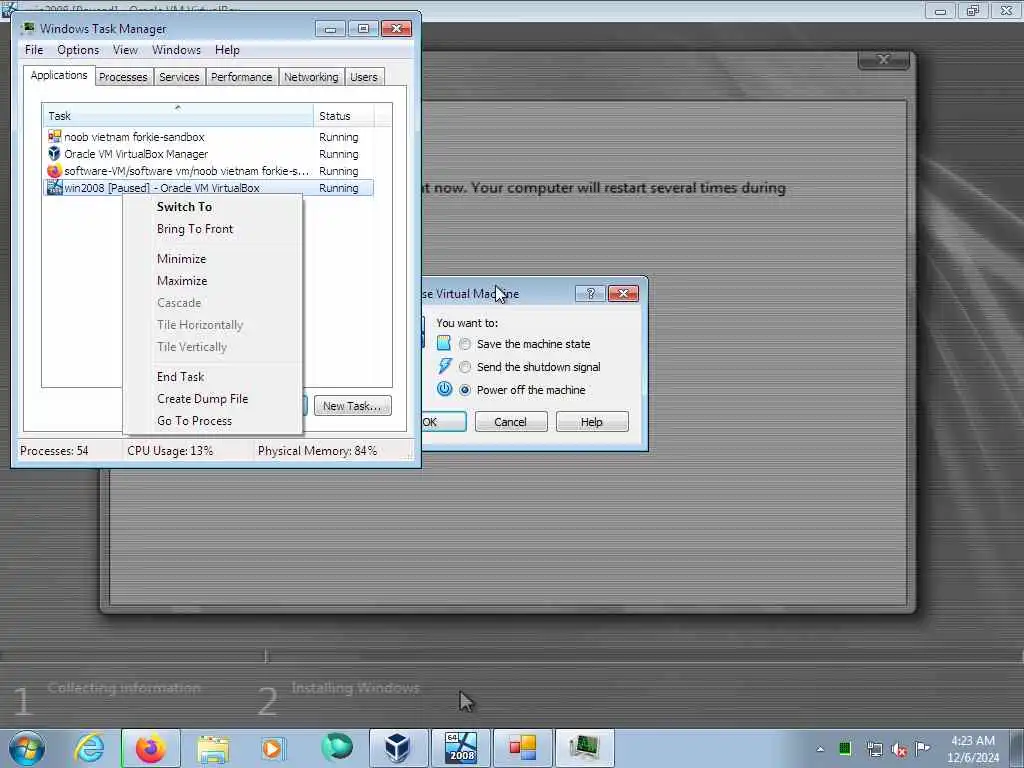The image size is (1024, 768).
Task: Switch to the Networking tab
Action: tap(311, 77)
